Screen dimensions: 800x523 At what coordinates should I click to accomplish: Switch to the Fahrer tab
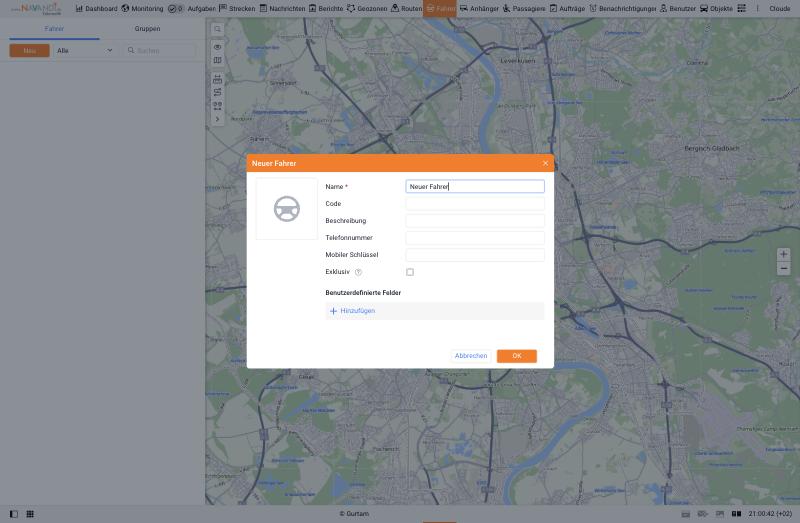(54, 29)
